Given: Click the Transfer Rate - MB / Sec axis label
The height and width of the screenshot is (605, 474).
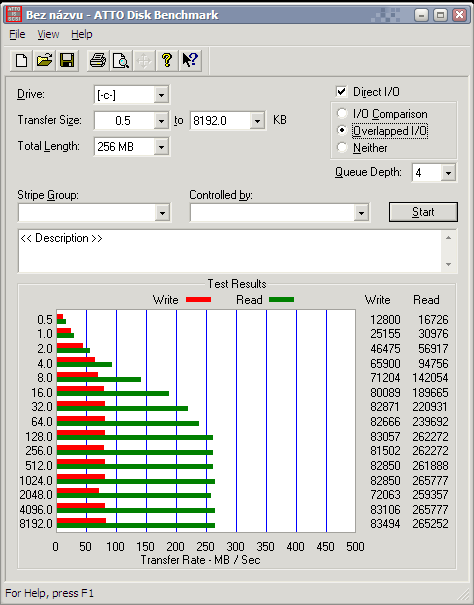Looking at the screenshot, I should point(200,560).
